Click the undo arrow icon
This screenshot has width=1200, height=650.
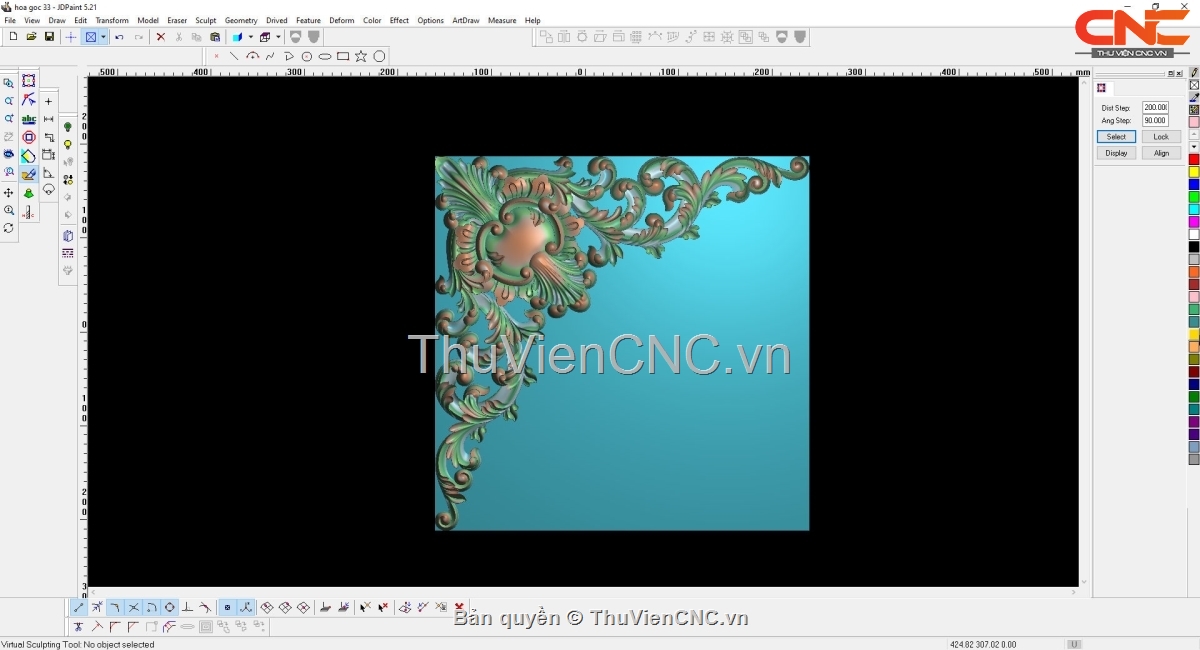click(x=119, y=37)
